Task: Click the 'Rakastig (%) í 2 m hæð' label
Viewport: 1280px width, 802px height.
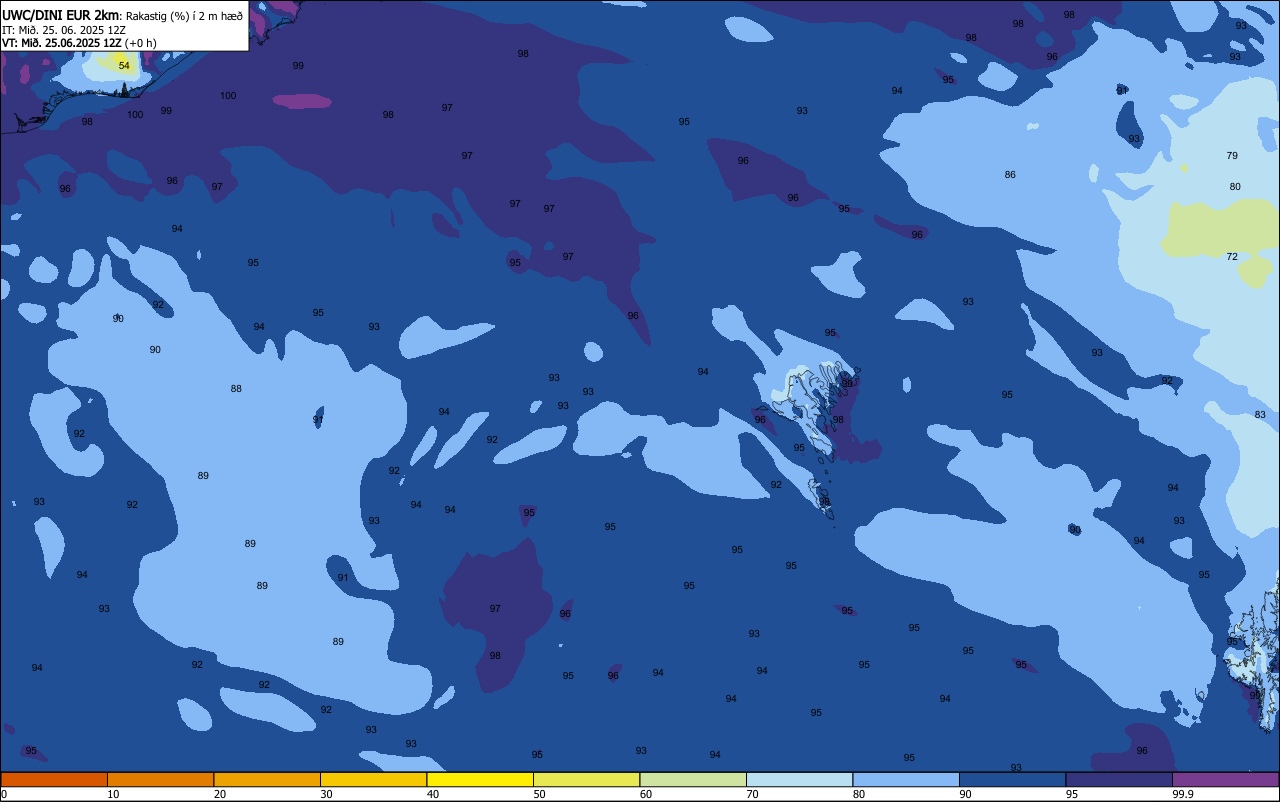Action: pyautogui.click(x=184, y=15)
